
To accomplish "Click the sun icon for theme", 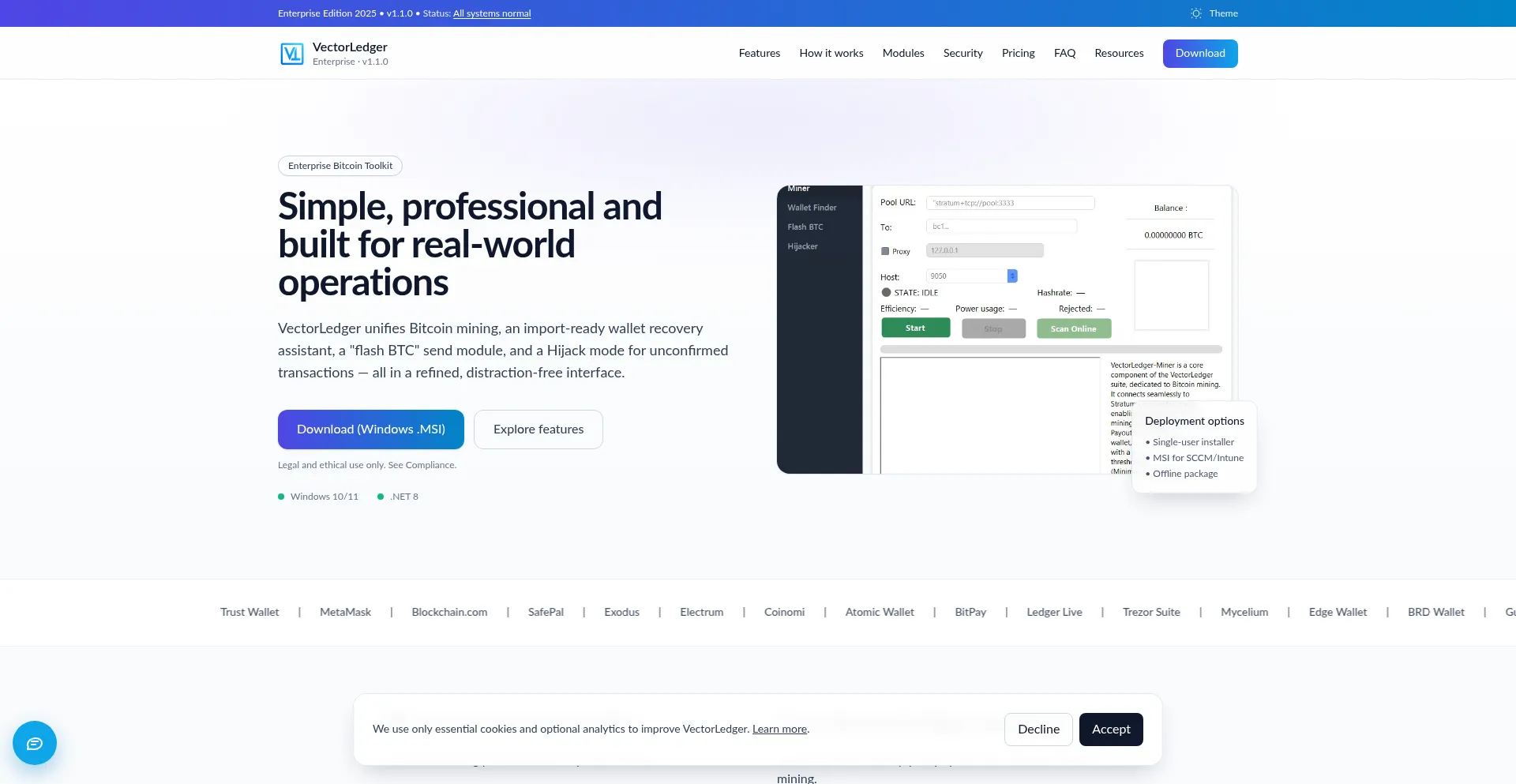I will tap(1195, 13).
